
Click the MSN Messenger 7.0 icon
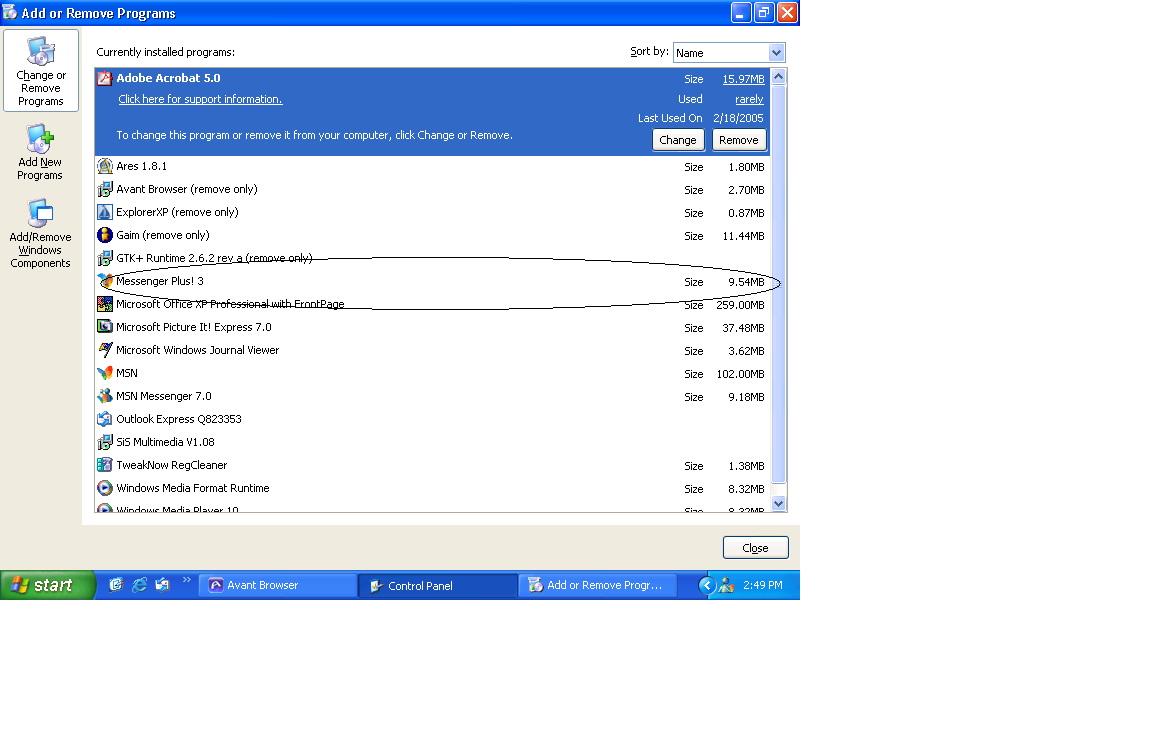105,396
